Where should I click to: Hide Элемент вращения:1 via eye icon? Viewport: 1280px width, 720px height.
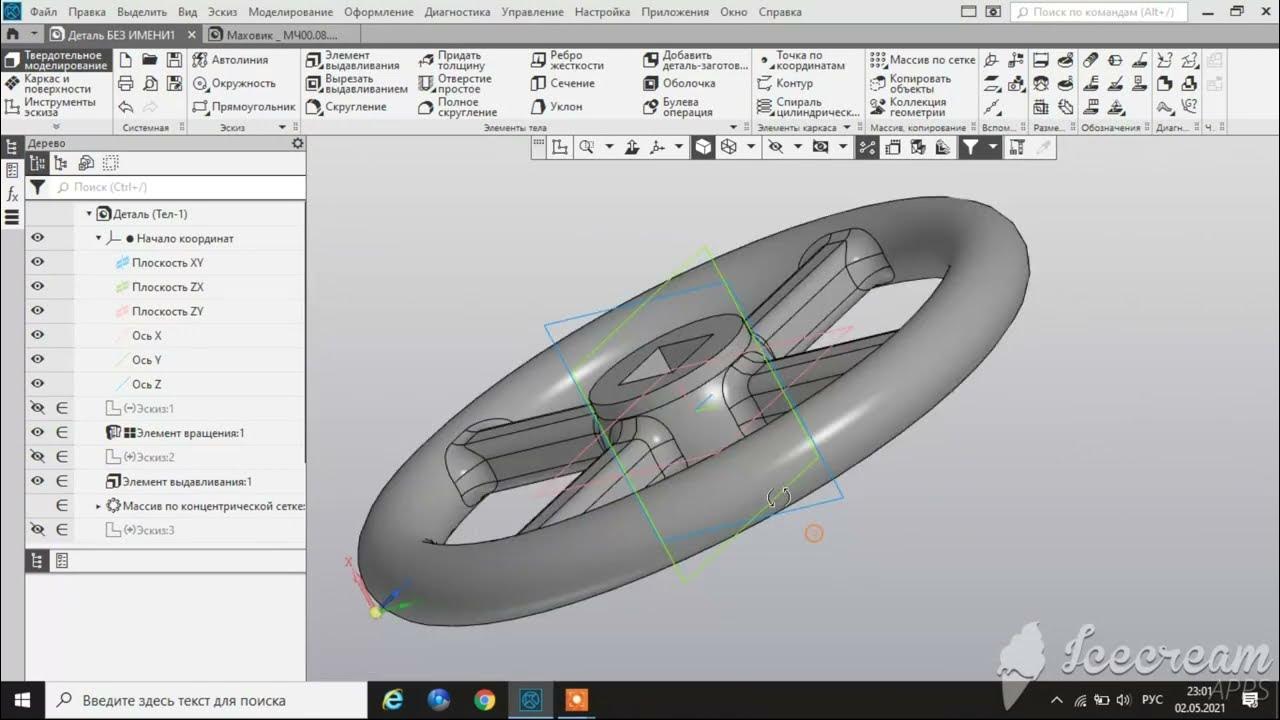(38, 432)
